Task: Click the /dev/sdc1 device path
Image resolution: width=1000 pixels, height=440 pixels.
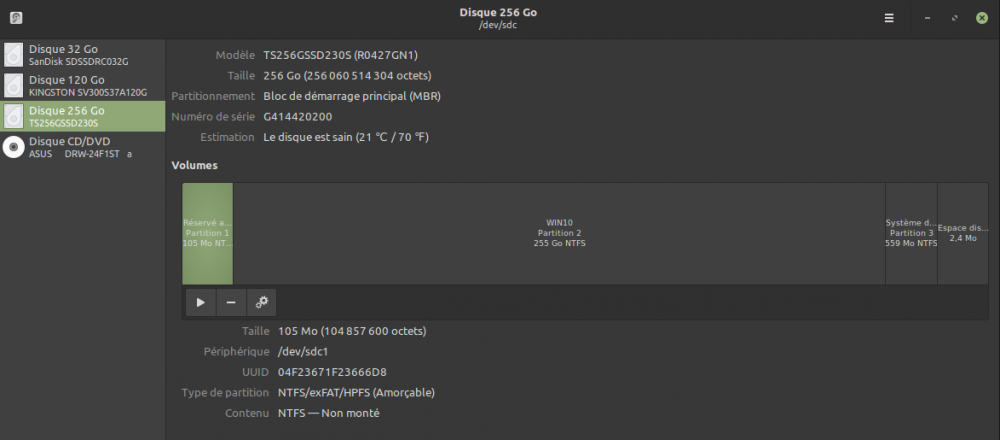Action: (305, 351)
